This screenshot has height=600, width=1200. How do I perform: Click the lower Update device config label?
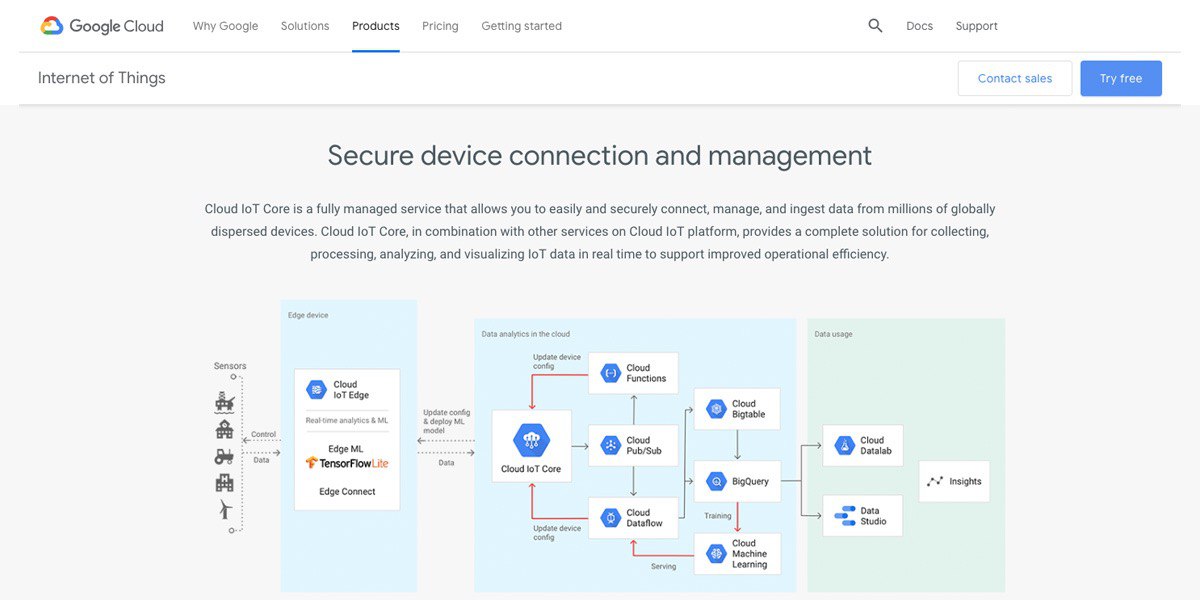coord(557,533)
